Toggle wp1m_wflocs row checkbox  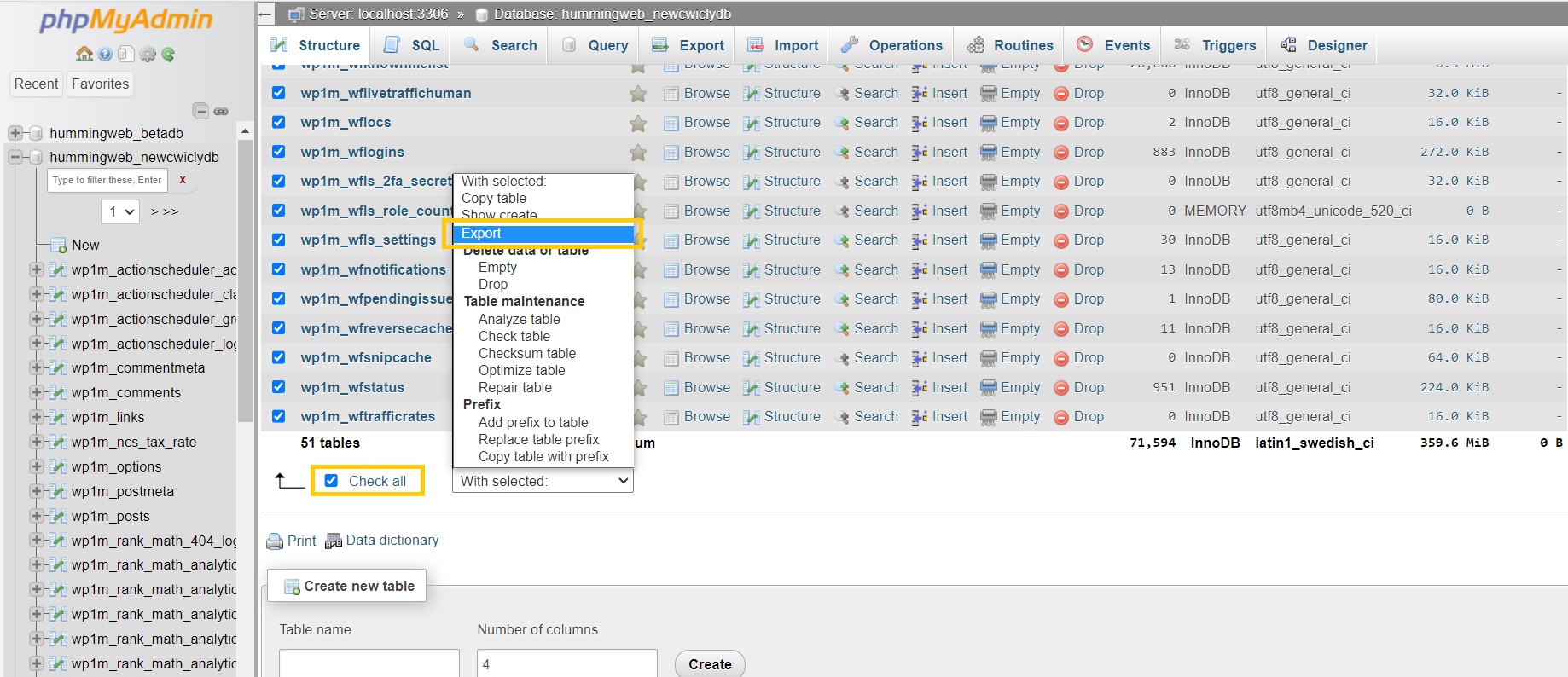click(278, 122)
